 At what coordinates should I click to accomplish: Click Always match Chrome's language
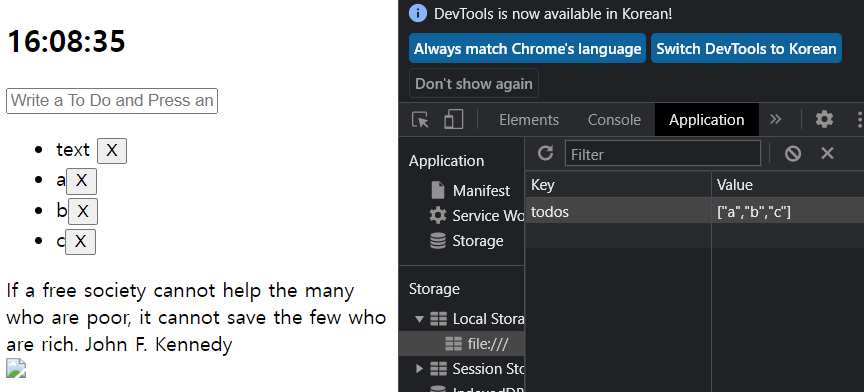tap(527, 49)
